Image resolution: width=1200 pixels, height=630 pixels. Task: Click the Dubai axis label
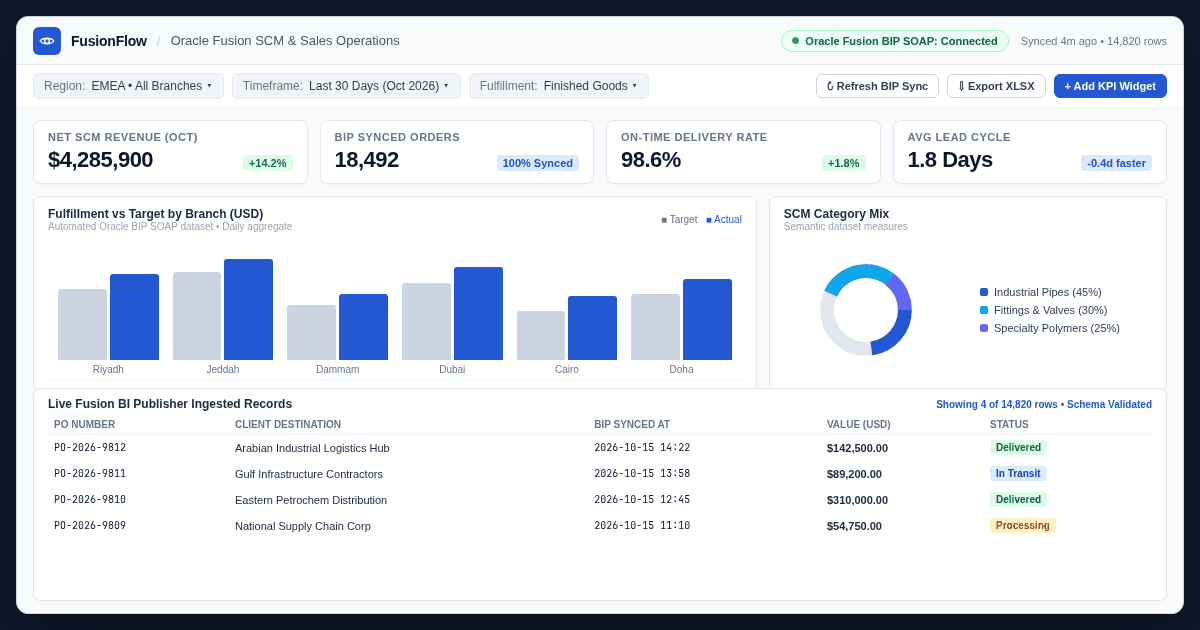(452, 369)
